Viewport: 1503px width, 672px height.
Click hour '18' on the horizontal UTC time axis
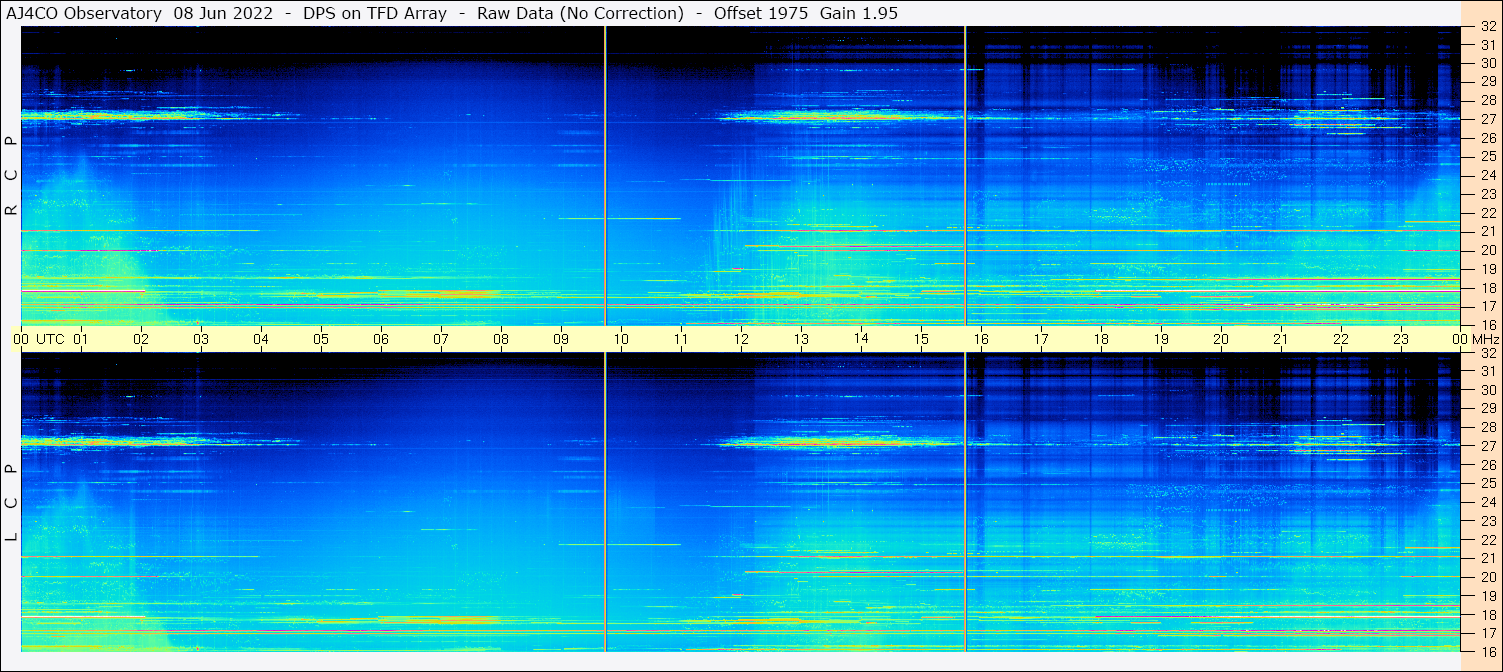pyautogui.click(x=1101, y=339)
